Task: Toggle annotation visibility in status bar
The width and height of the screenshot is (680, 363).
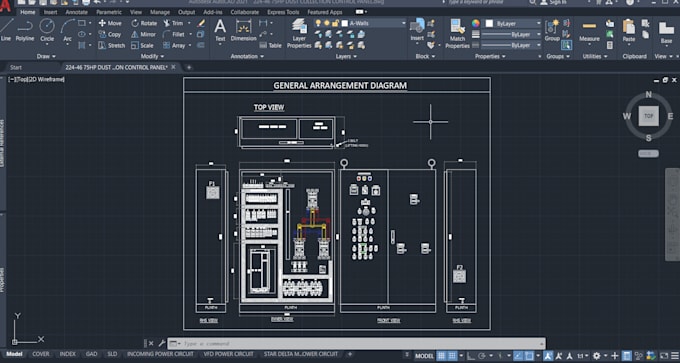Action: (548, 356)
